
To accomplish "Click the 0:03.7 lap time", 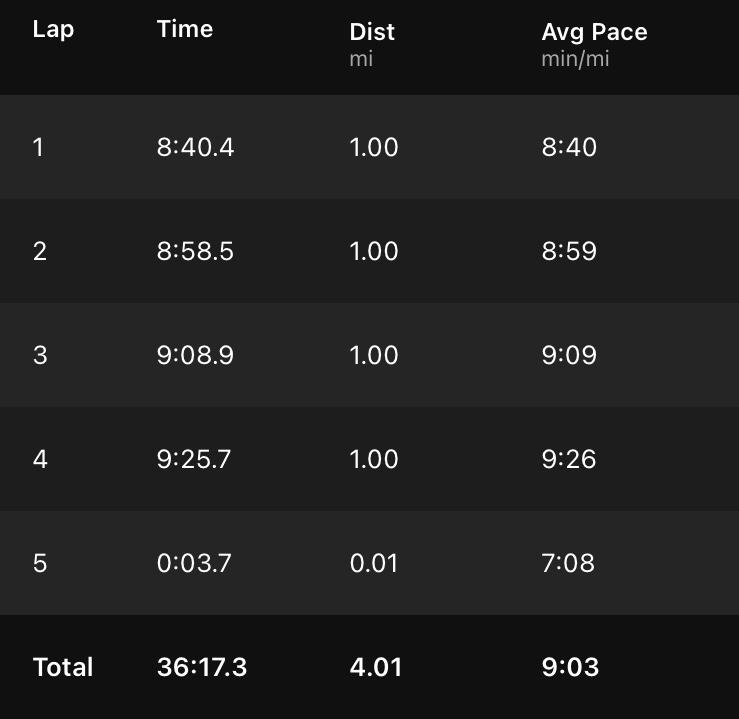I will [194, 563].
